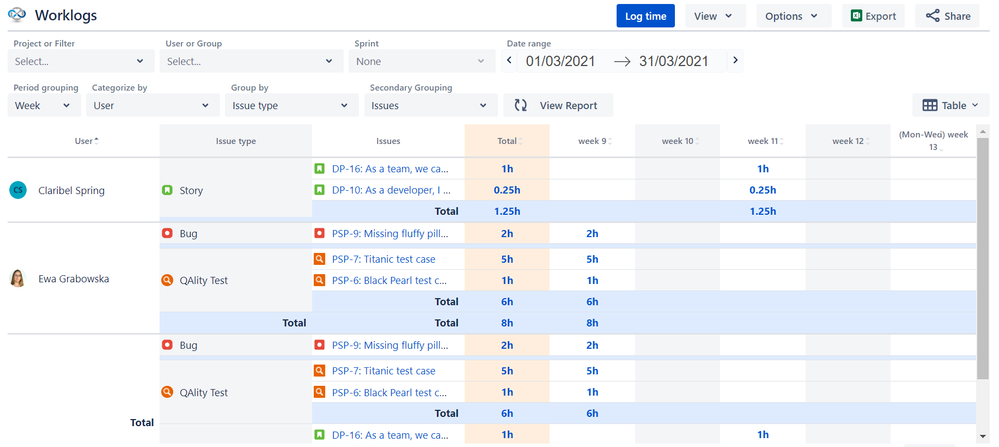Open the Options menu
Viewport: 999px width, 447px height.
[792, 16]
